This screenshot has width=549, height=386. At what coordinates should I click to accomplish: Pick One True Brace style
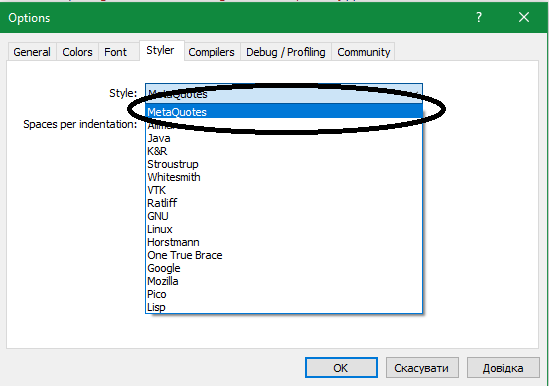[284, 255]
